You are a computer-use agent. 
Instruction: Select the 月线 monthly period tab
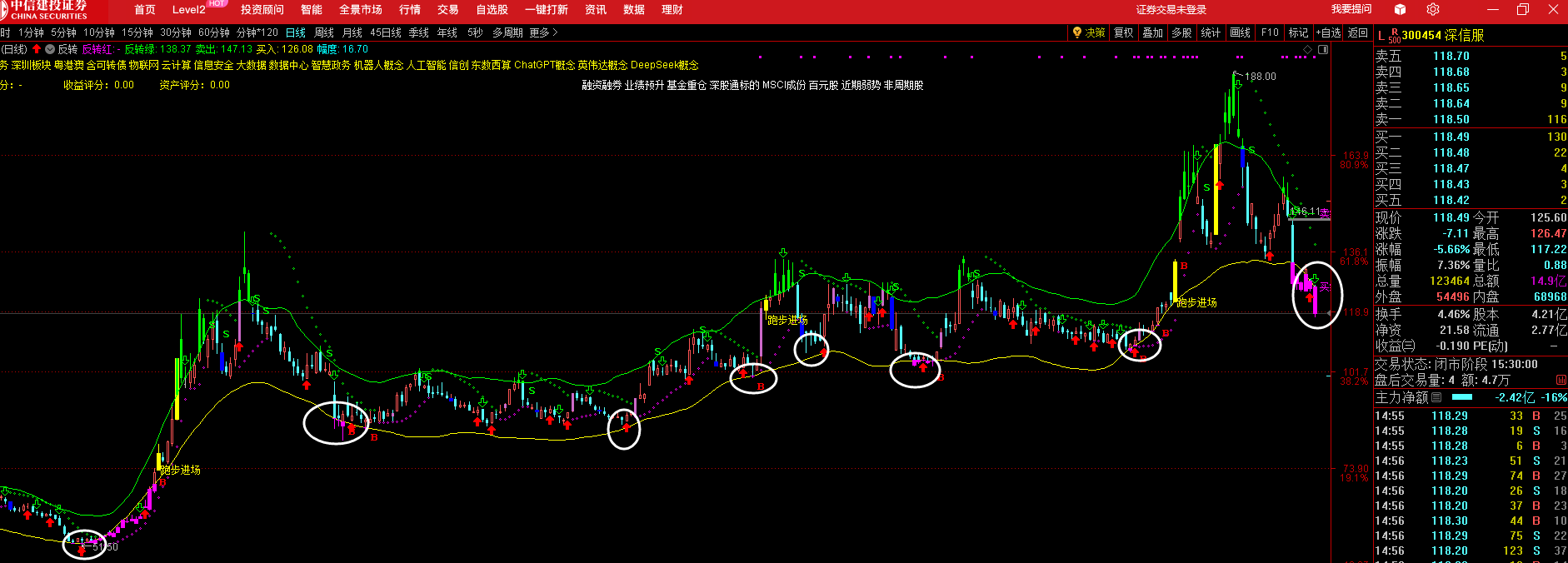352,32
